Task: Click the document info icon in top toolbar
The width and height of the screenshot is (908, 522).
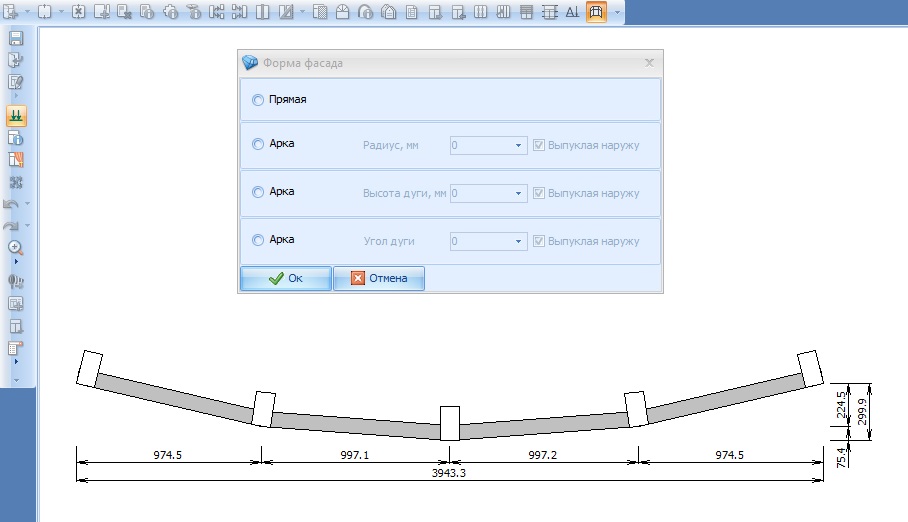Action: tap(147, 12)
